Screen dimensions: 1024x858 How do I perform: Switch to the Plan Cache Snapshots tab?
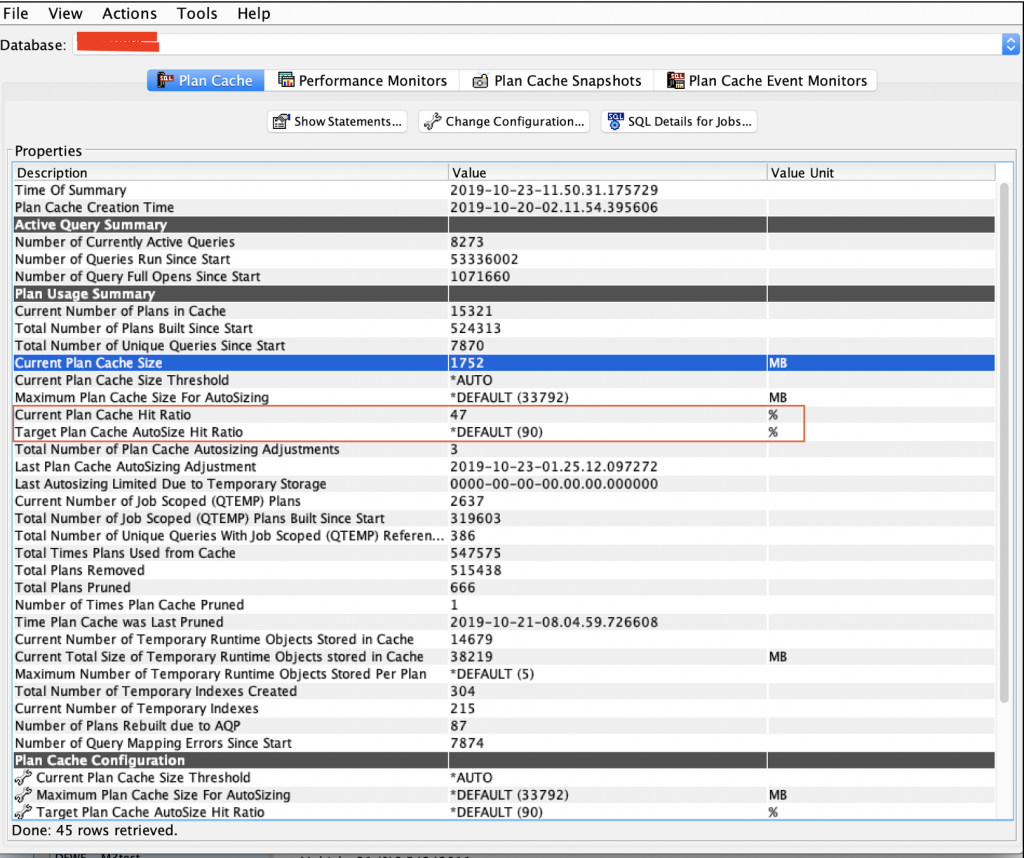567,81
